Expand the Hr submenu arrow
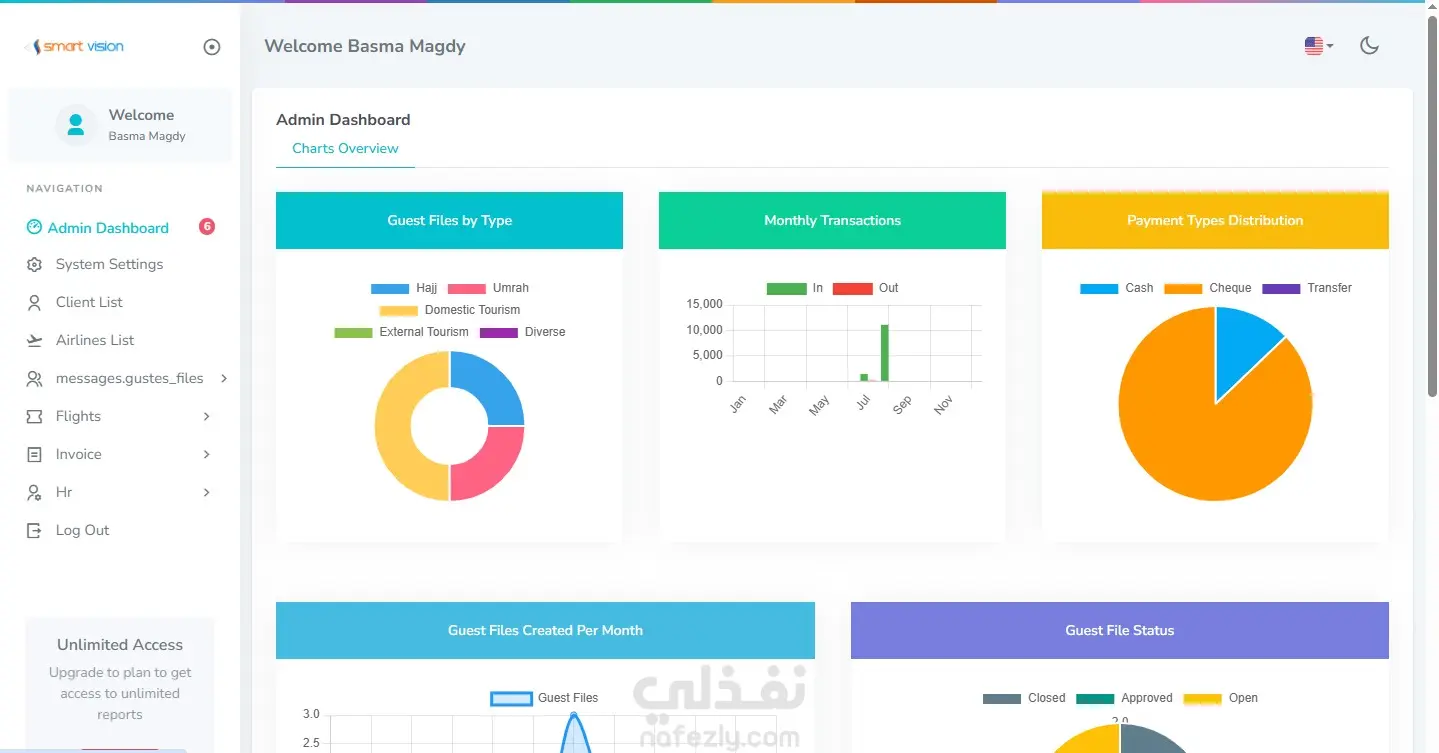 [x=207, y=493]
